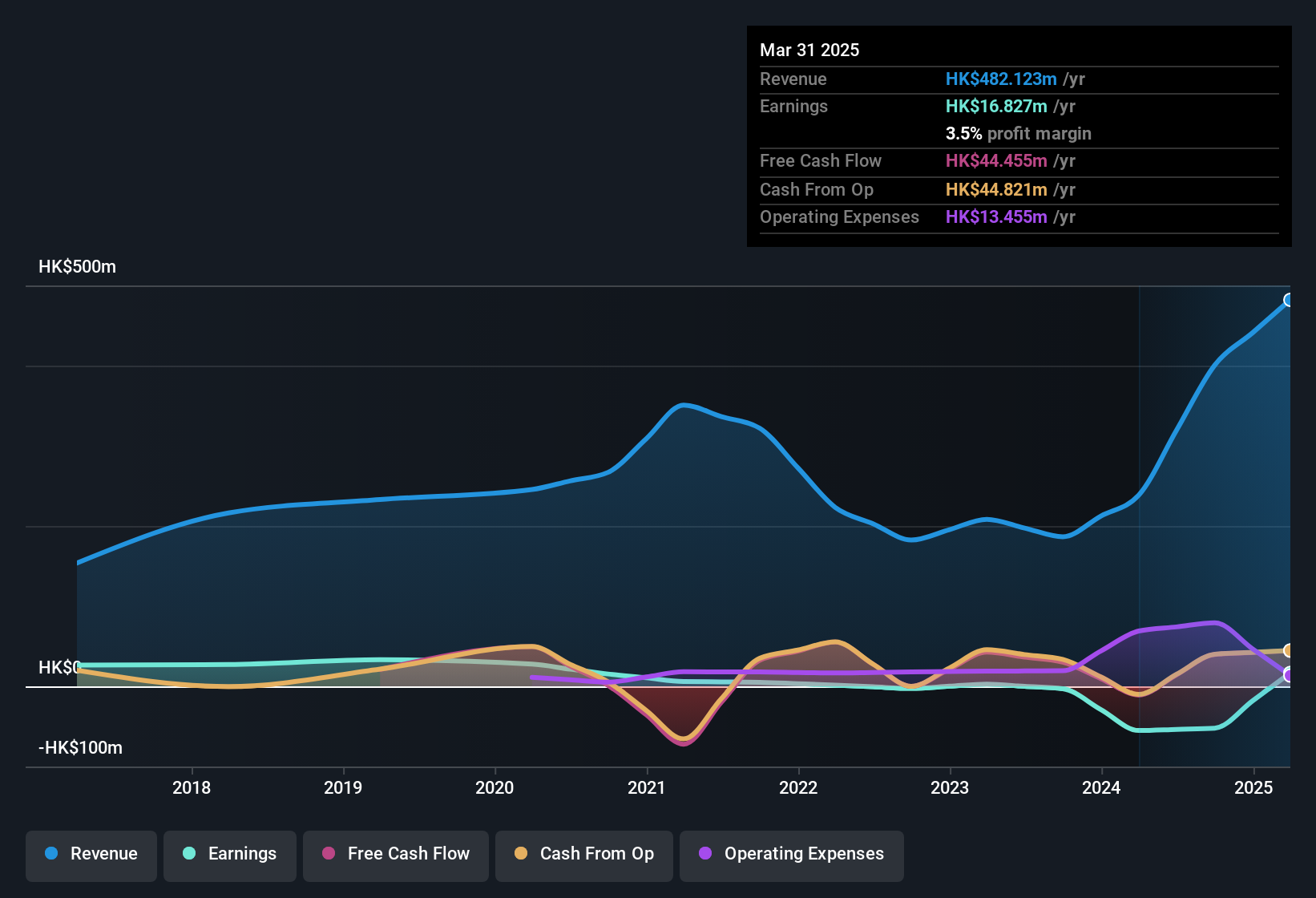
Task: Click the HK$13.455m operating expenses value
Action: point(996,216)
